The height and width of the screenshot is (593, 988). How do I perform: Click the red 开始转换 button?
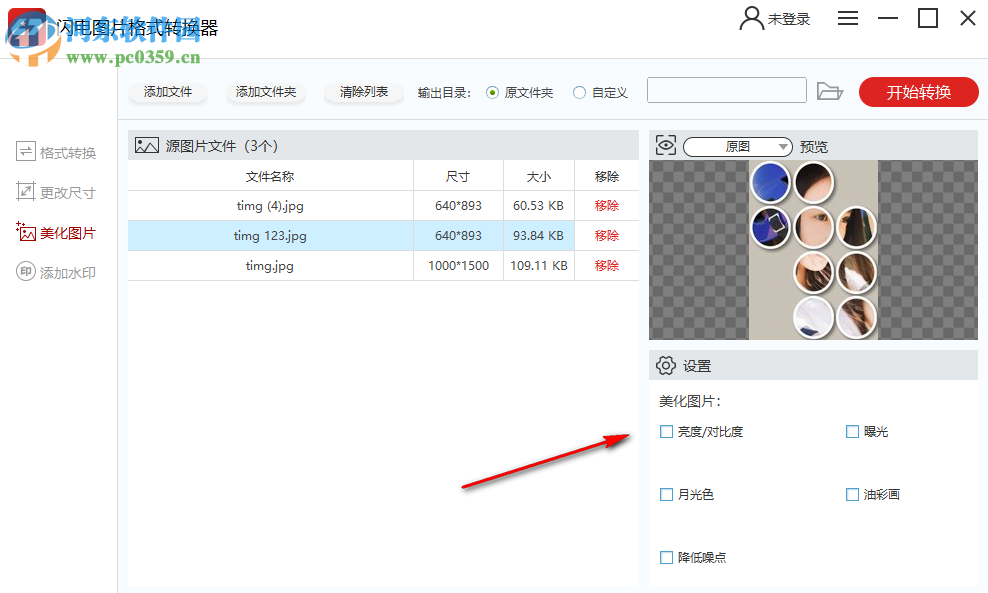point(918,91)
